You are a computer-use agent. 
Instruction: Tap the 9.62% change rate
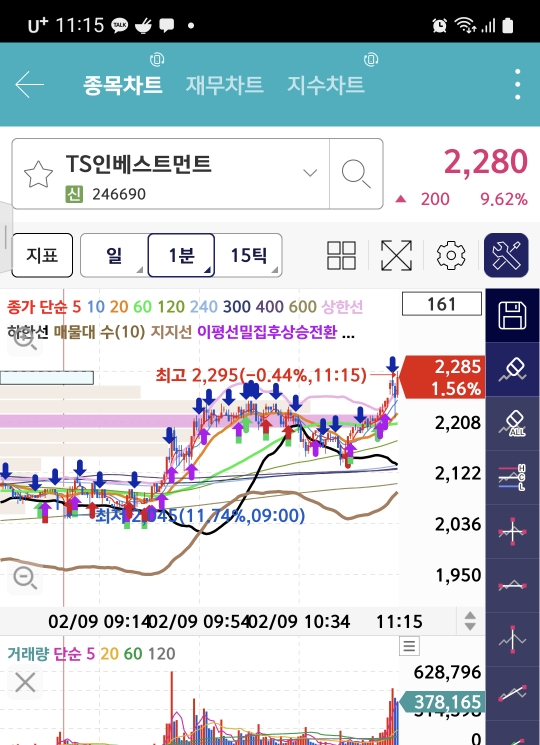point(504,199)
